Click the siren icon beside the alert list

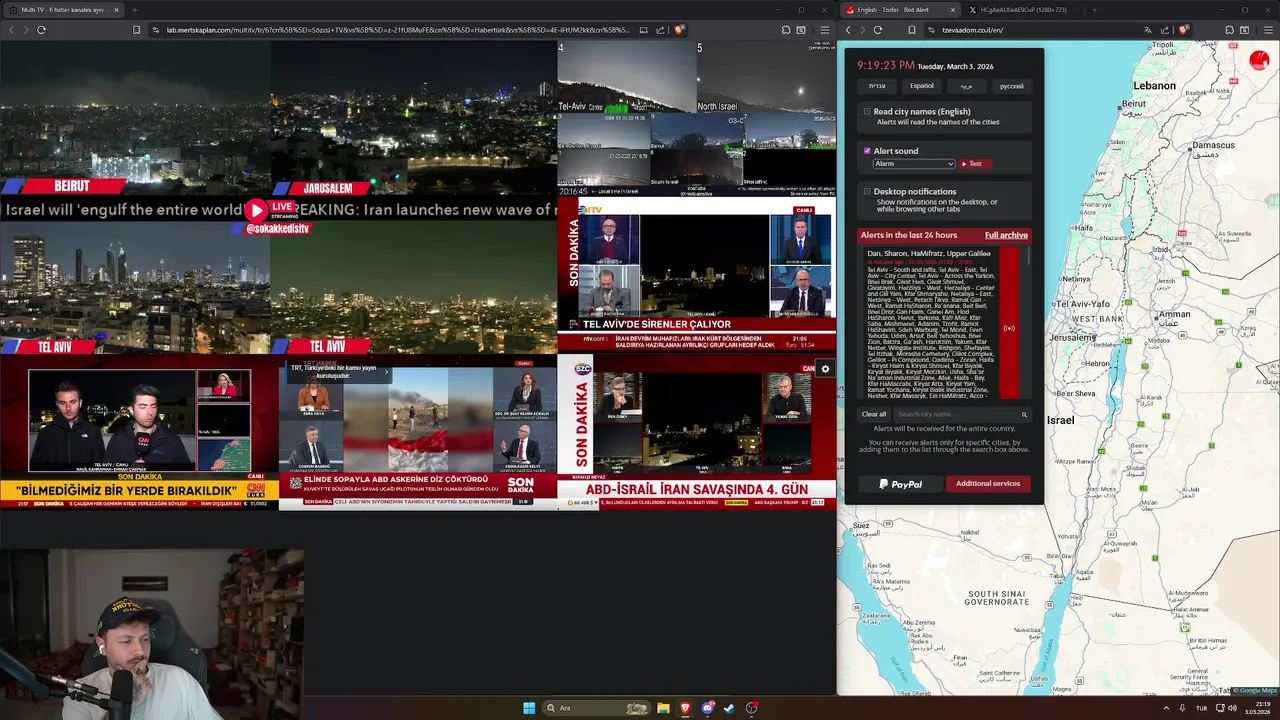1009,328
